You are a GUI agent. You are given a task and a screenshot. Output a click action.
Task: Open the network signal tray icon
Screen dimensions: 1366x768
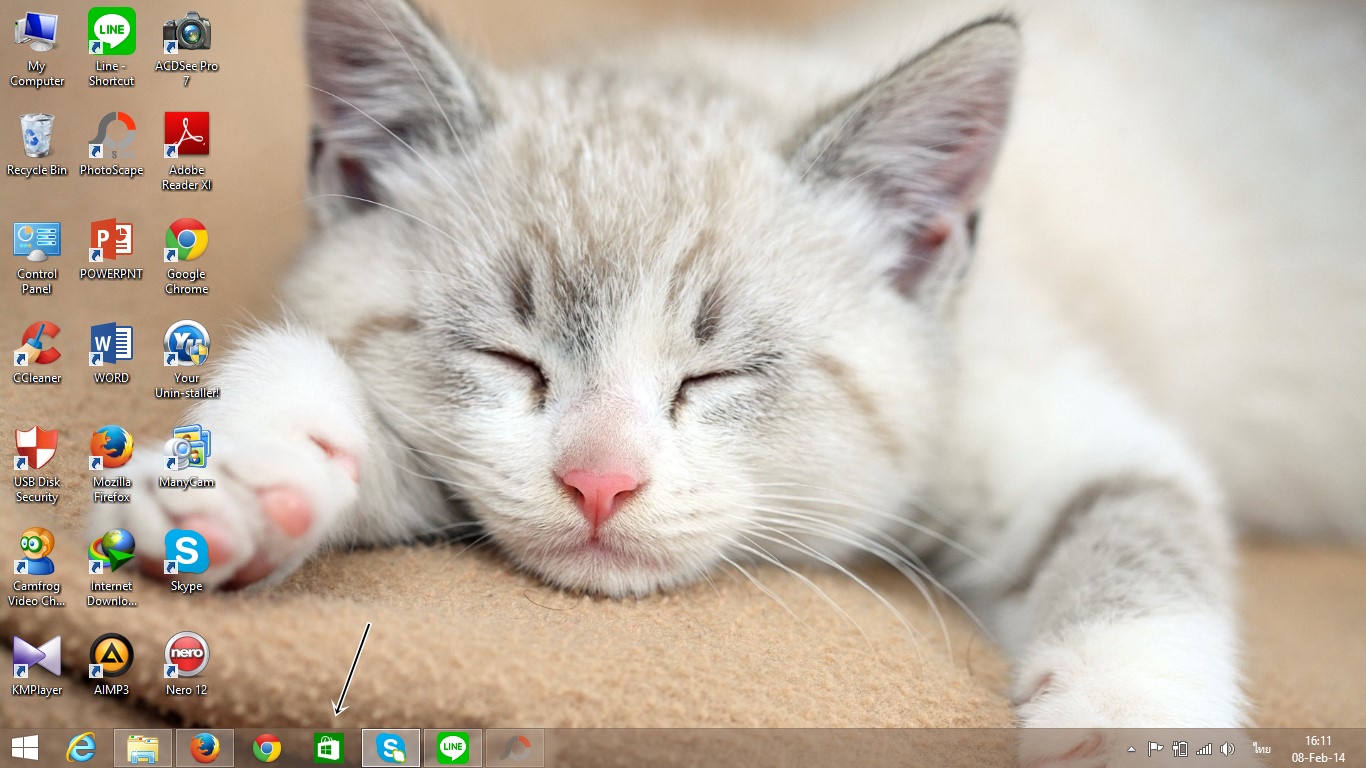pos(1204,748)
